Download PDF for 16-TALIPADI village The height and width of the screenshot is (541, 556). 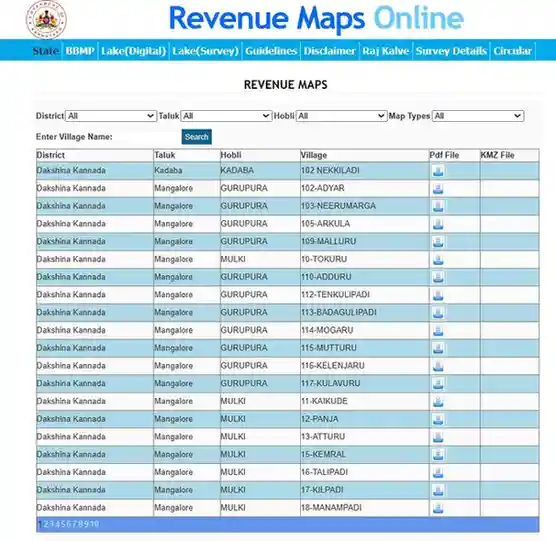[438, 472]
